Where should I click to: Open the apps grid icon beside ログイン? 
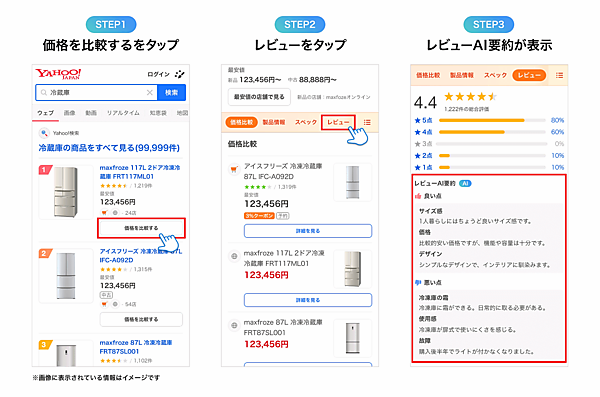coord(179,74)
